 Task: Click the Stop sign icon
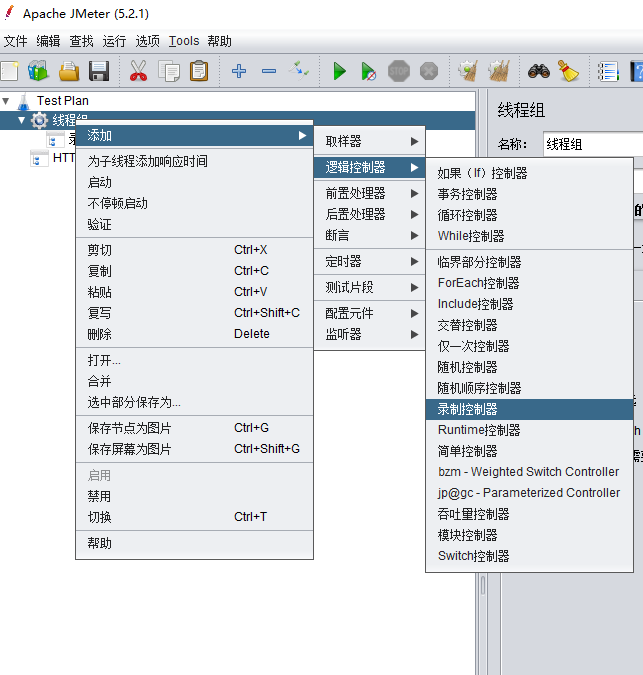(x=399, y=71)
